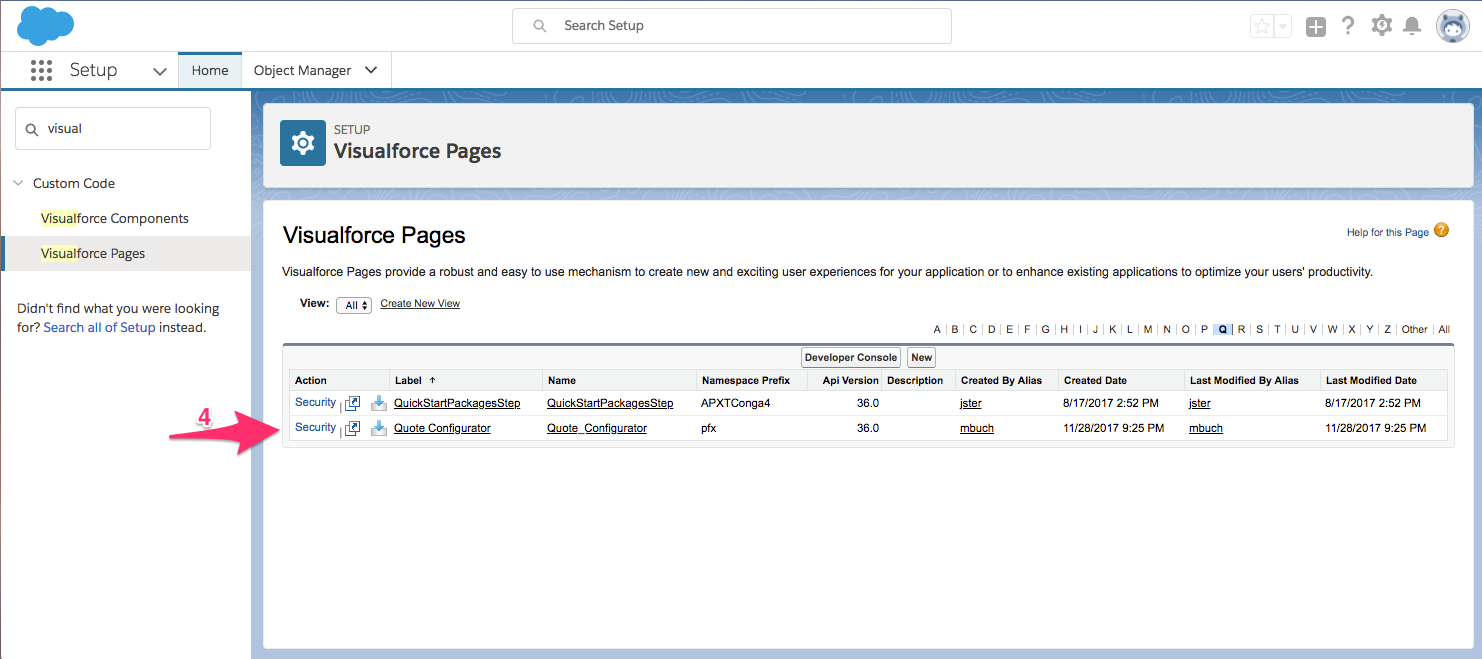This screenshot has height=659, width=1482.
Task: Open the notifications bell
Action: tap(1412, 25)
